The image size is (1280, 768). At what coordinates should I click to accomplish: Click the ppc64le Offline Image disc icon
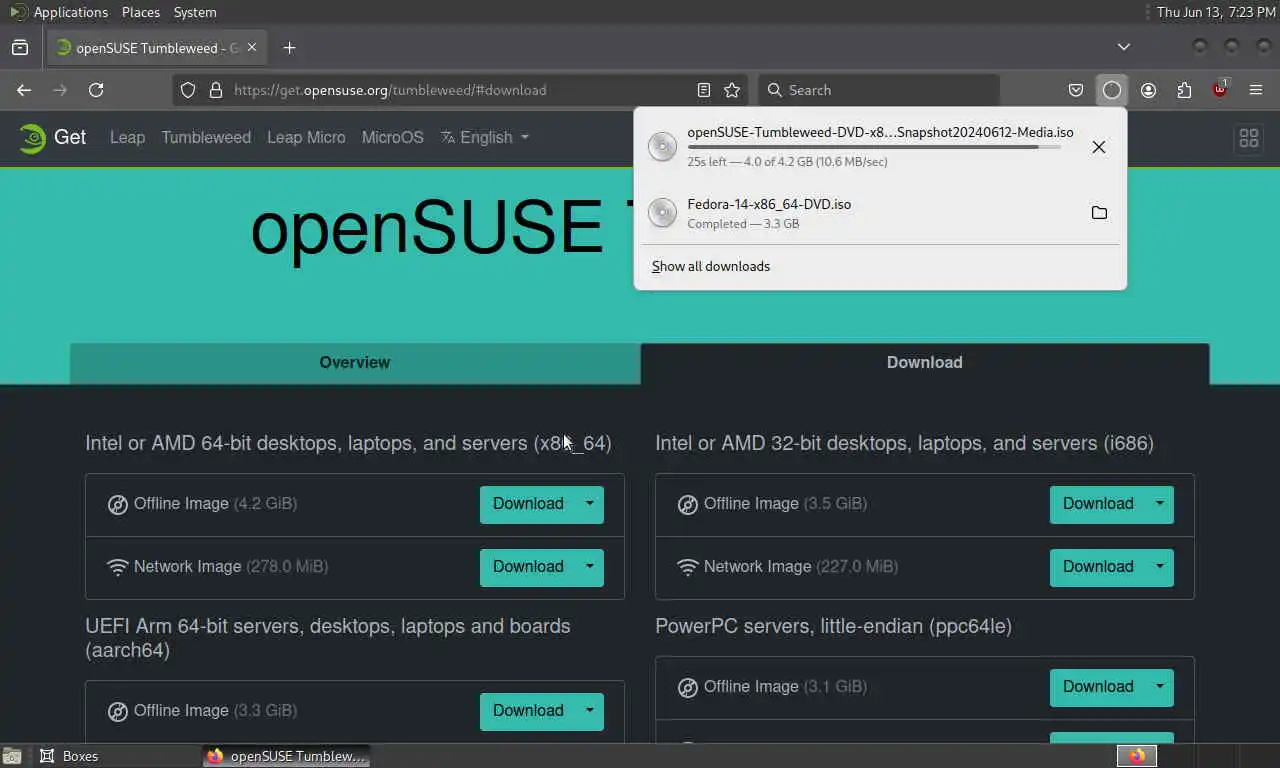[x=688, y=688]
